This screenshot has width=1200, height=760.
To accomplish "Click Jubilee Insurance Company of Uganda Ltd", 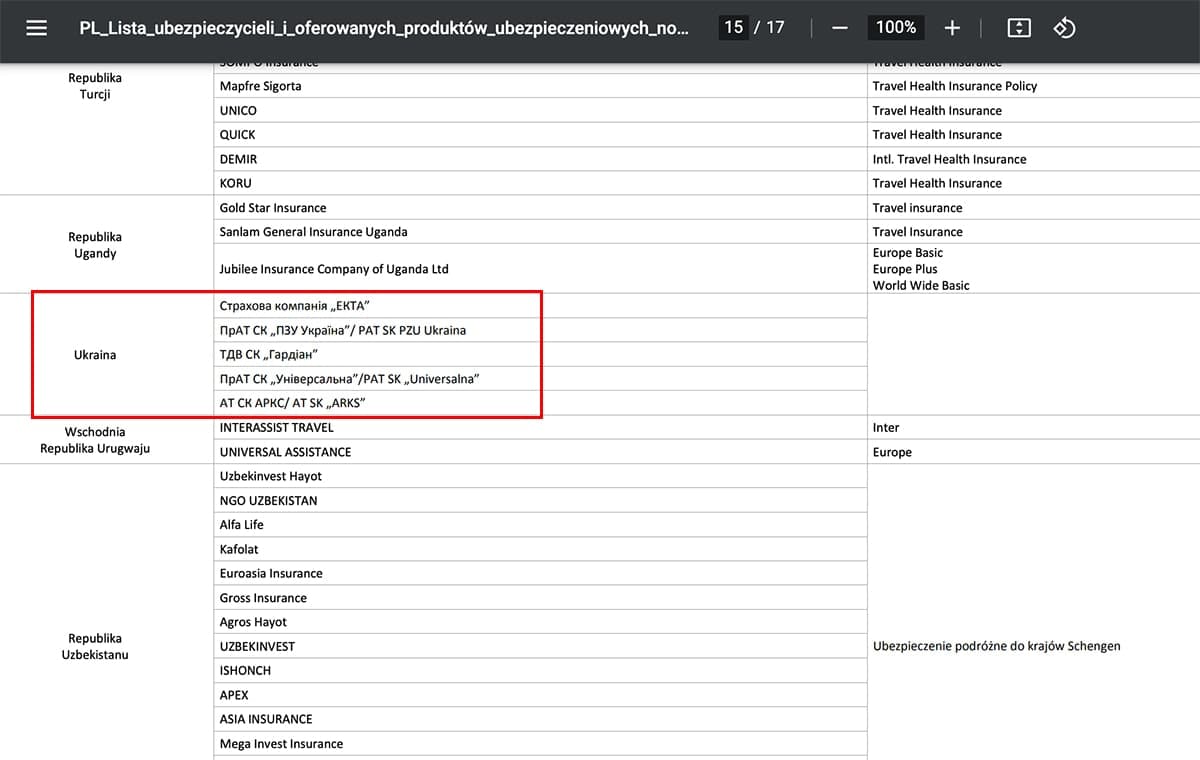I will (334, 269).
